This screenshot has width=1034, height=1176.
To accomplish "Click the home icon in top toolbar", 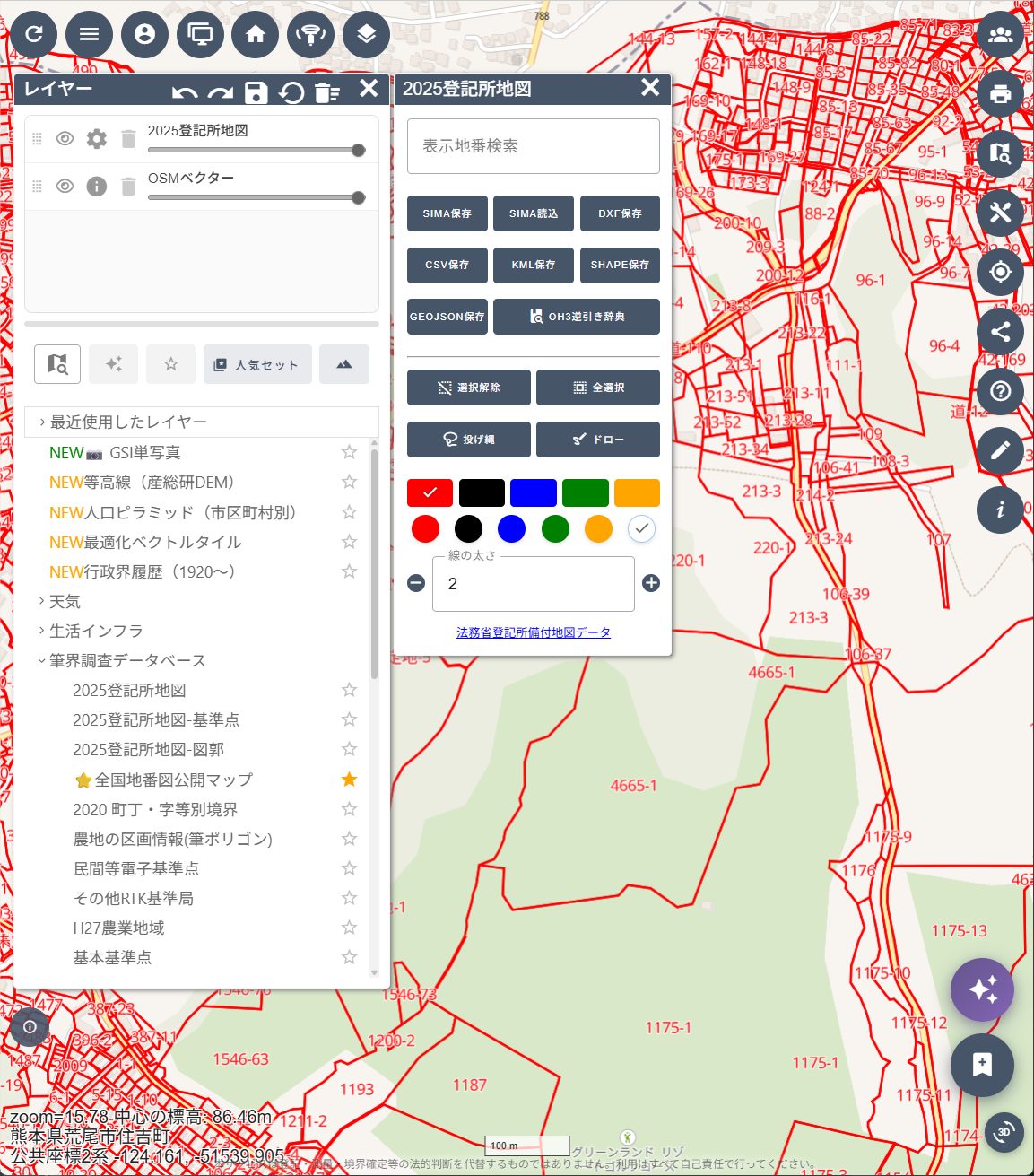I will coord(256,34).
